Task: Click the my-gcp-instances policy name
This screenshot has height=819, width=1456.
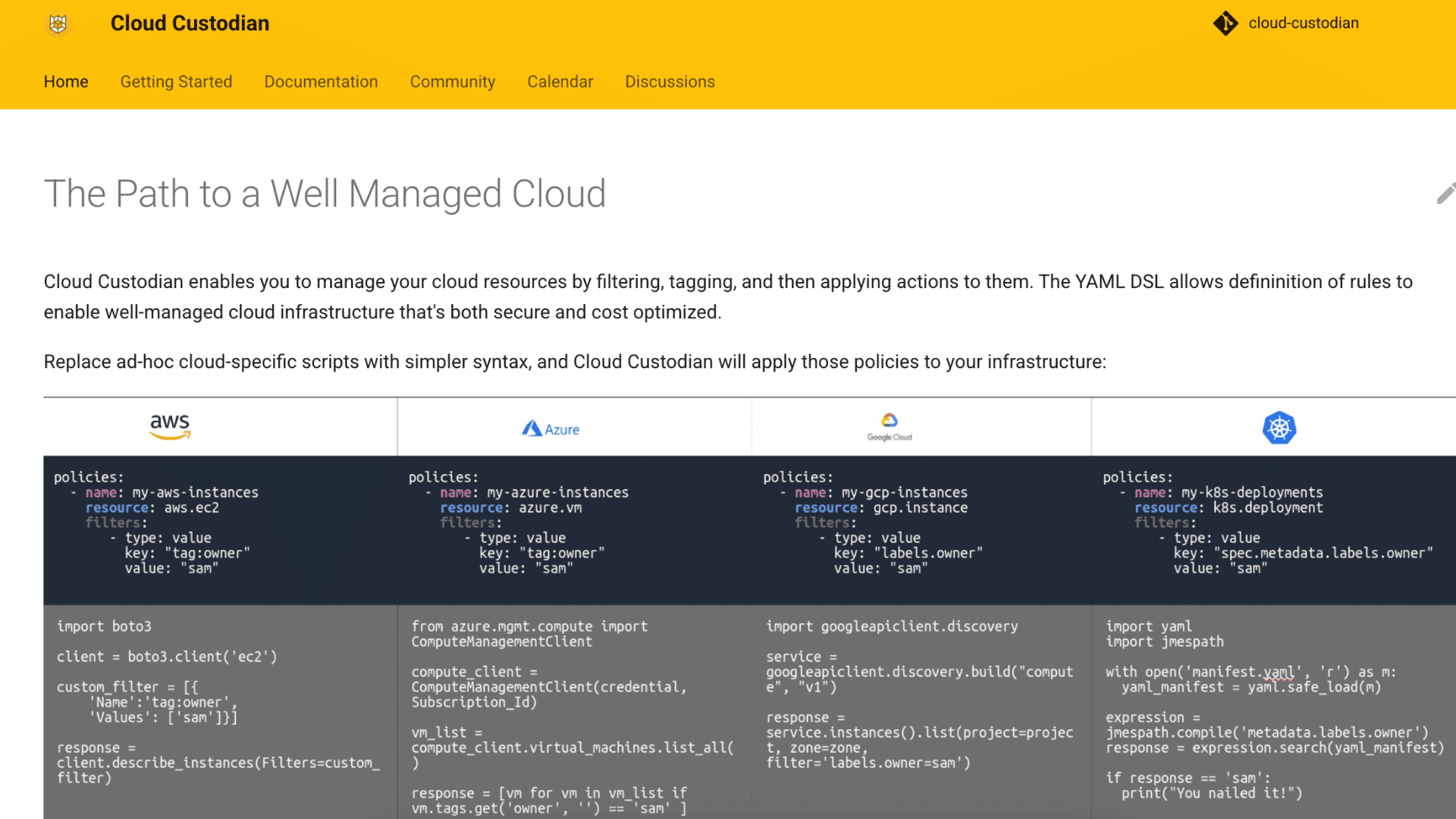Action: click(905, 493)
